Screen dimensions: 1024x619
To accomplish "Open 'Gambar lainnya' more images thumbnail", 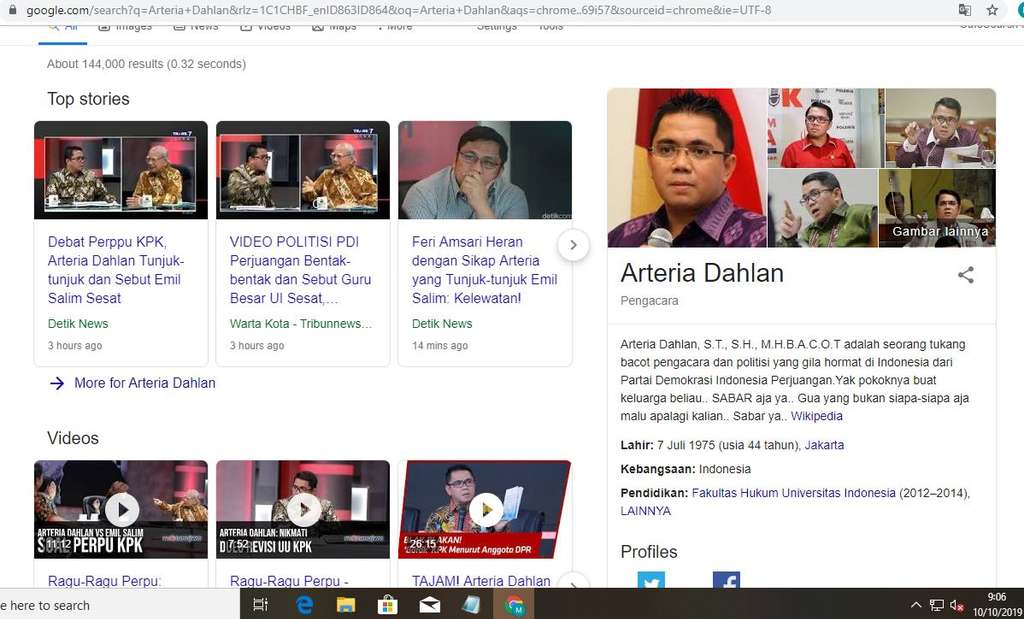I will [937, 208].
